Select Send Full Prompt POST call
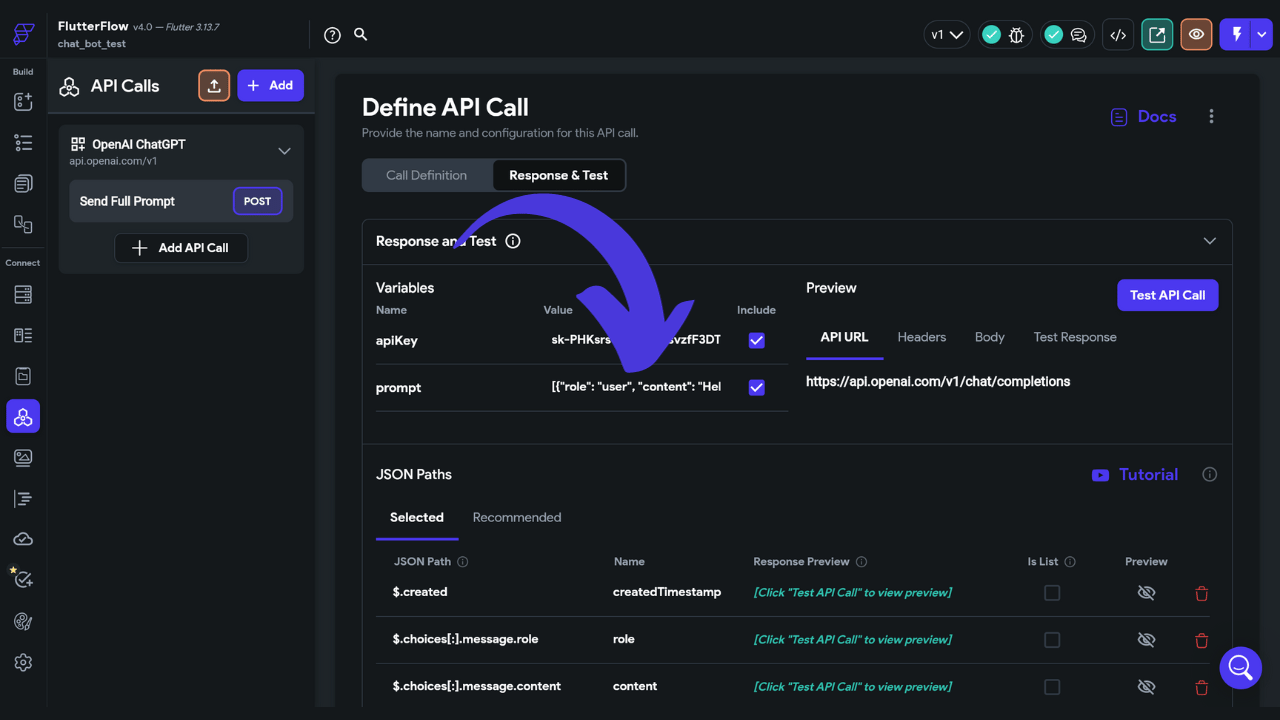 (181, 201)
